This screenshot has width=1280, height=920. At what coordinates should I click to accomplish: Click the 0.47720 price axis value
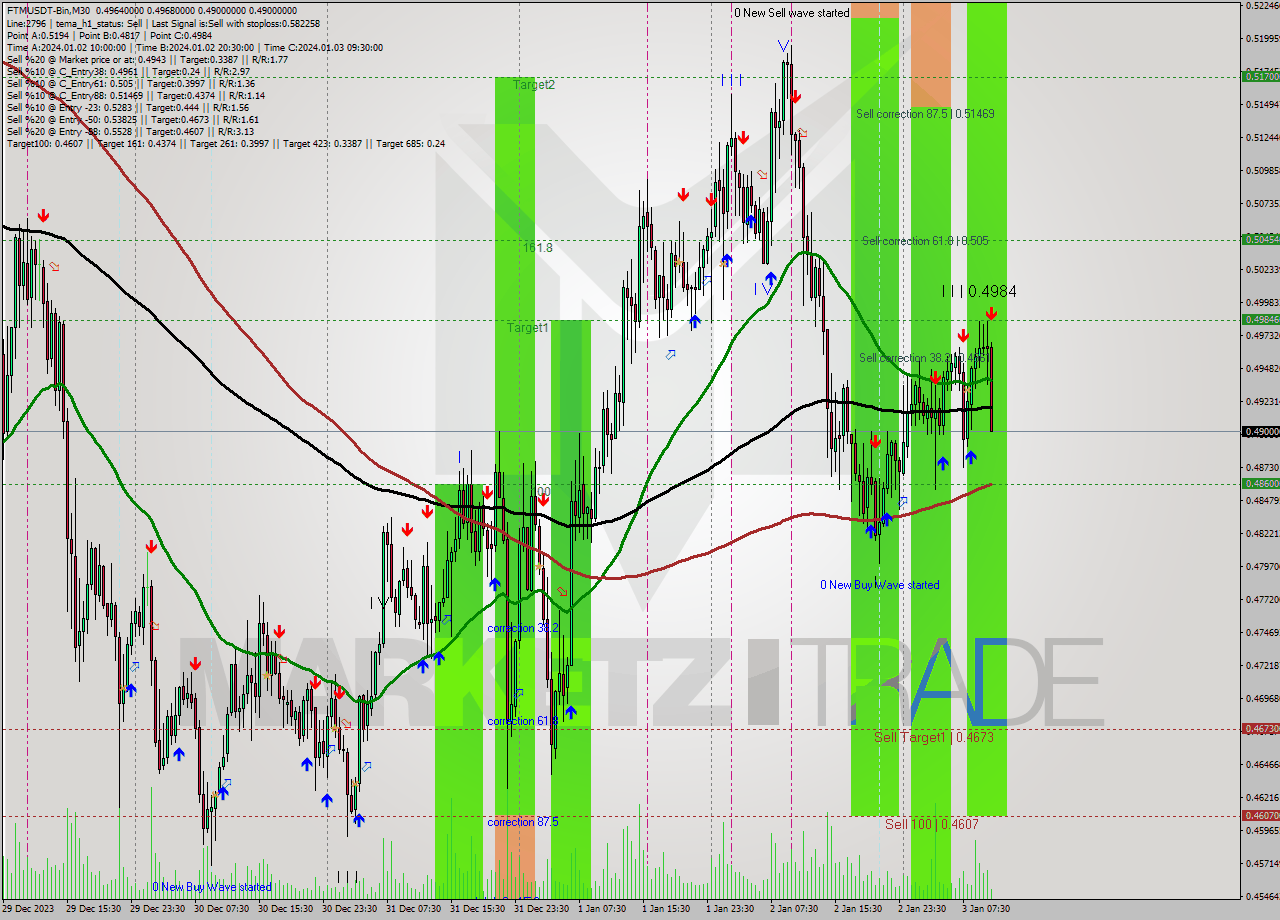point(1262,599)
